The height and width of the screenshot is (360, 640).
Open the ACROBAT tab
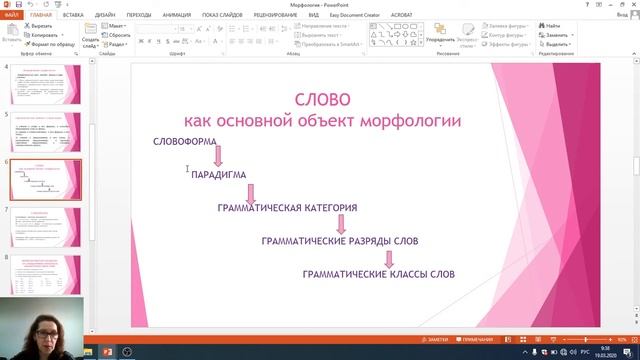tap(402, 15)
